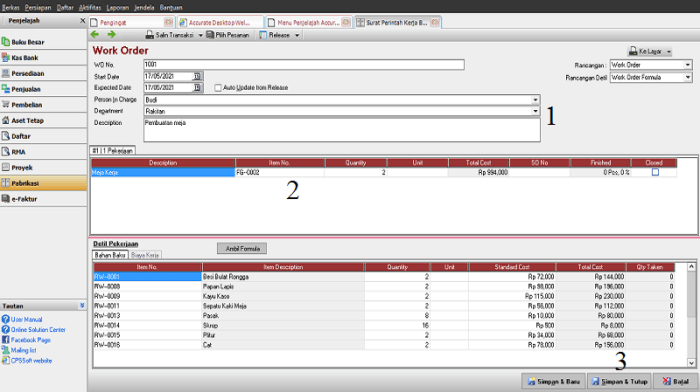Open Persiapan menu
The height and width of the screenshot is (392, 700).
[x=38, y=7]
